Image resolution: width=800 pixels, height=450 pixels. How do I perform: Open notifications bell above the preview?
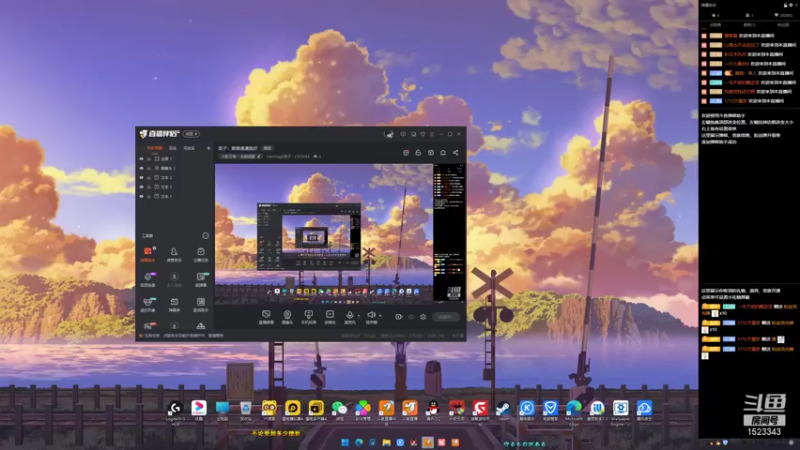tap(443, 153)
